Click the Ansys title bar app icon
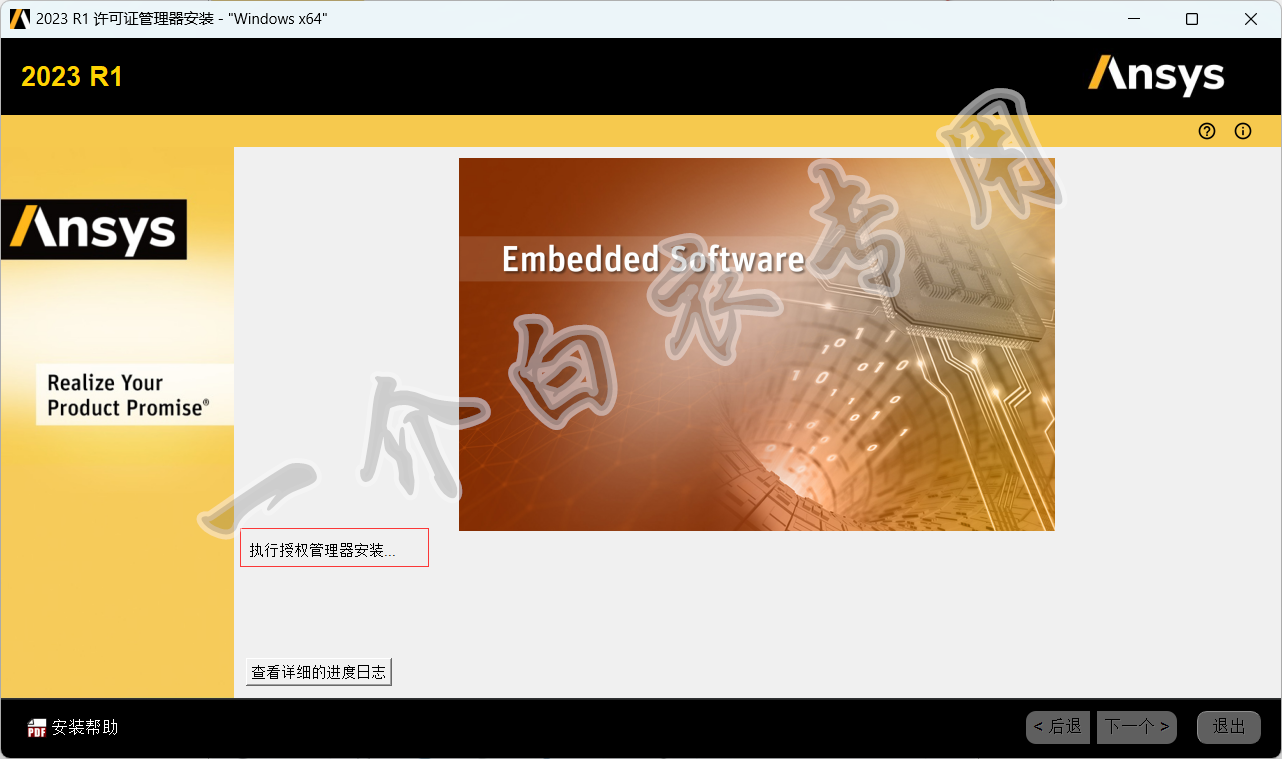This screenshot has width=1282, height=759. [x=19, y=19]
